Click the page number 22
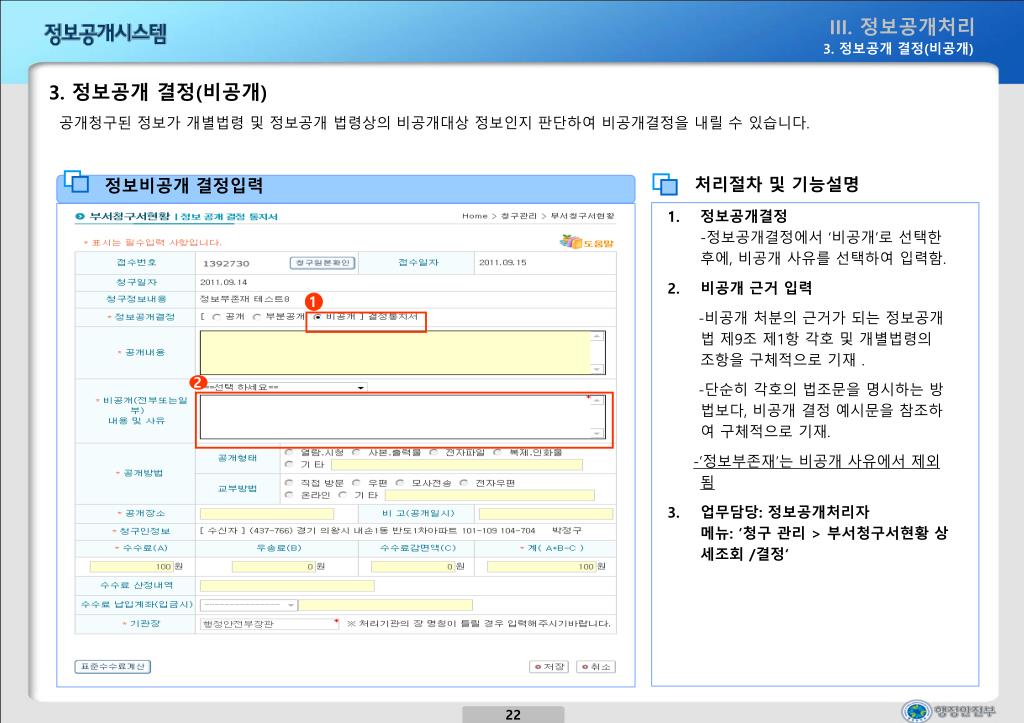The image size is (1024, 723). (x=513, y=715)
